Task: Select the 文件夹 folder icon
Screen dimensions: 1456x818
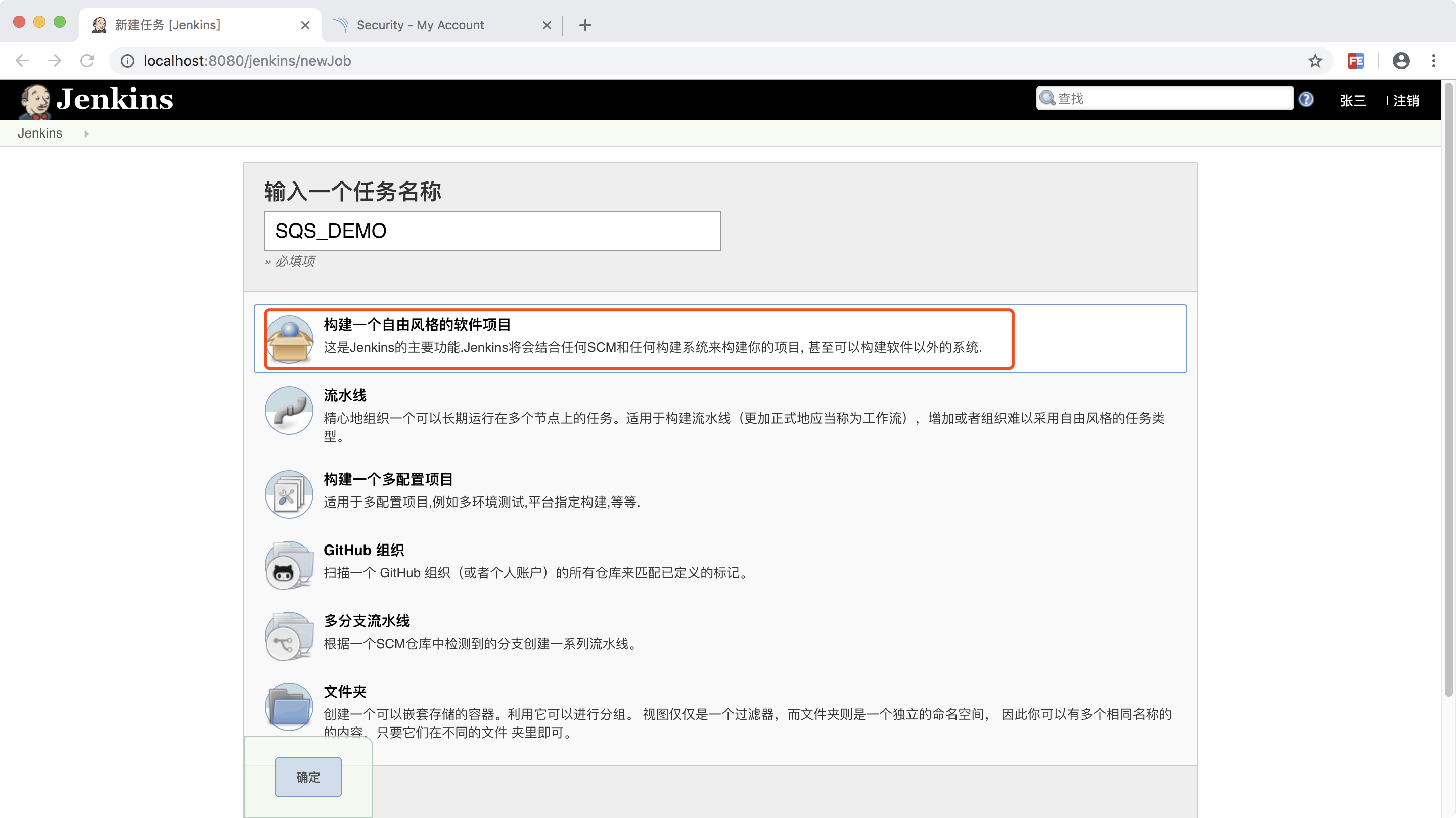Action: pos(289,707)
